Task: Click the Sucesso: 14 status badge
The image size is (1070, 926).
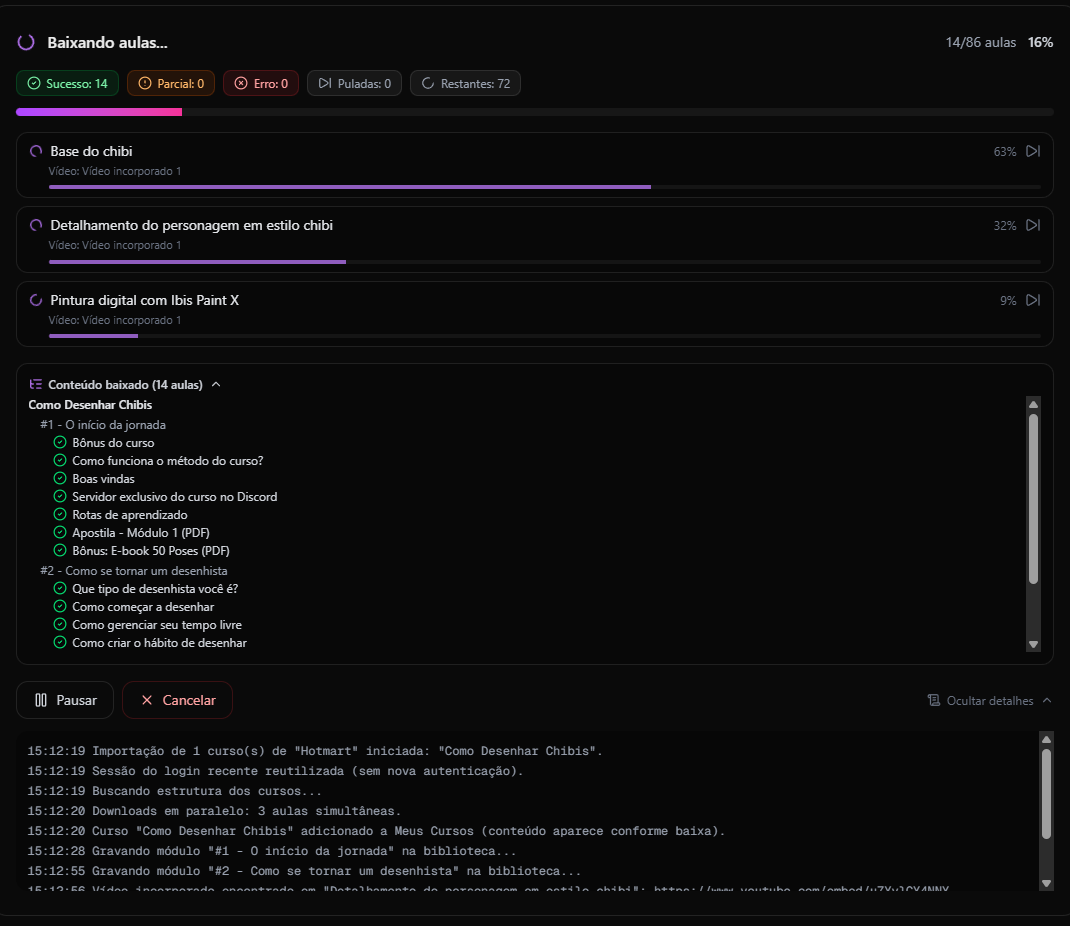Action: 68,83
